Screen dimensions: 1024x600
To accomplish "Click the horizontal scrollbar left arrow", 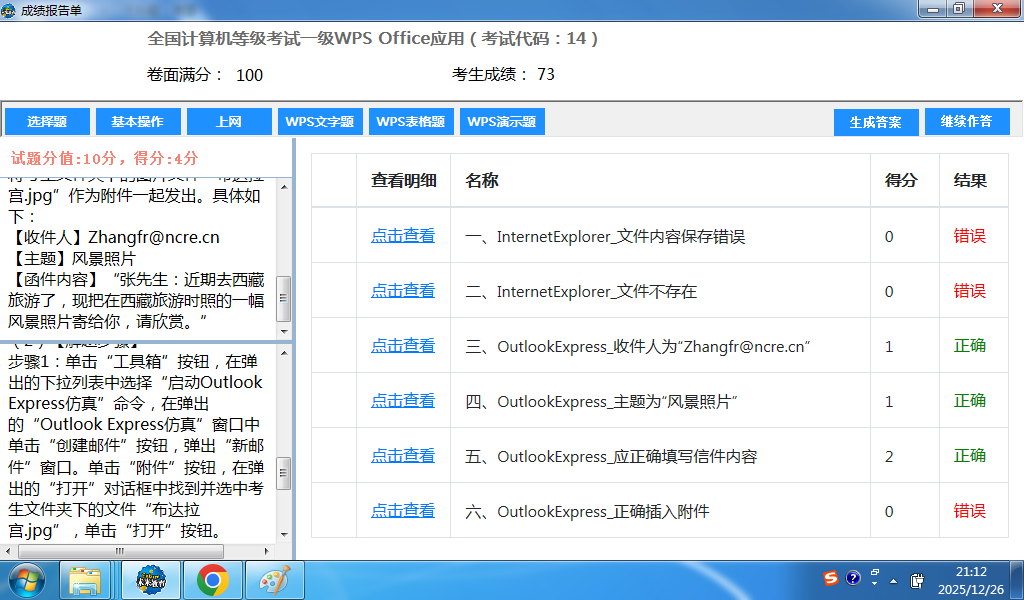I will (x=7, y=551).
